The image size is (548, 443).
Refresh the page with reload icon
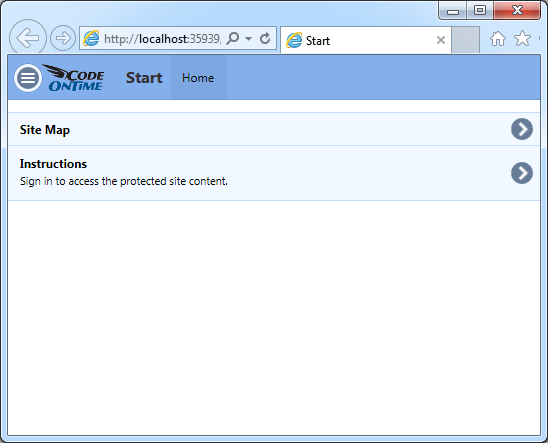[x=265, y=38]
